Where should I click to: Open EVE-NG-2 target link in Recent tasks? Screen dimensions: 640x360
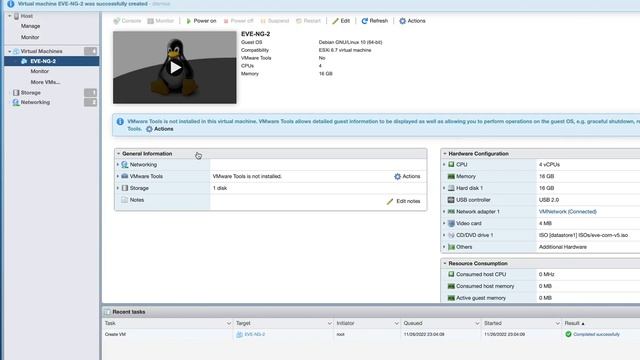(x=255, y=334)
